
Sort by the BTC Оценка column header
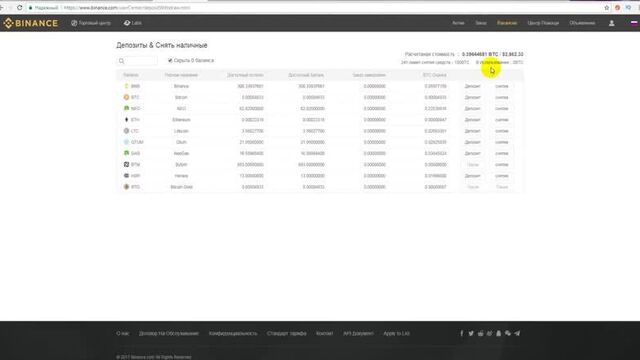click(x=435, y=75)
